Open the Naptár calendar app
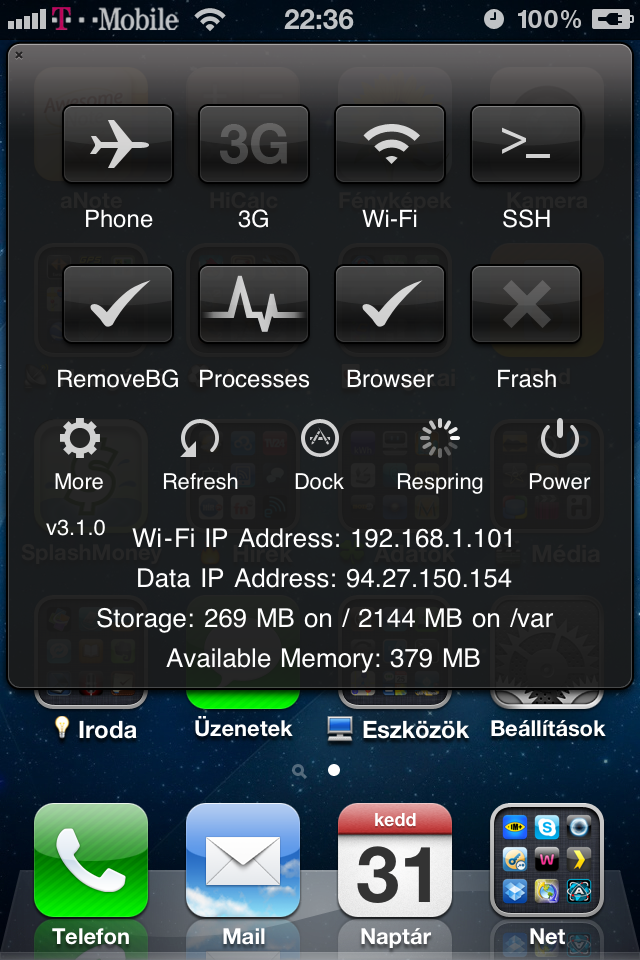The width and height of the screenshot is (640, 960). (395, 860)
